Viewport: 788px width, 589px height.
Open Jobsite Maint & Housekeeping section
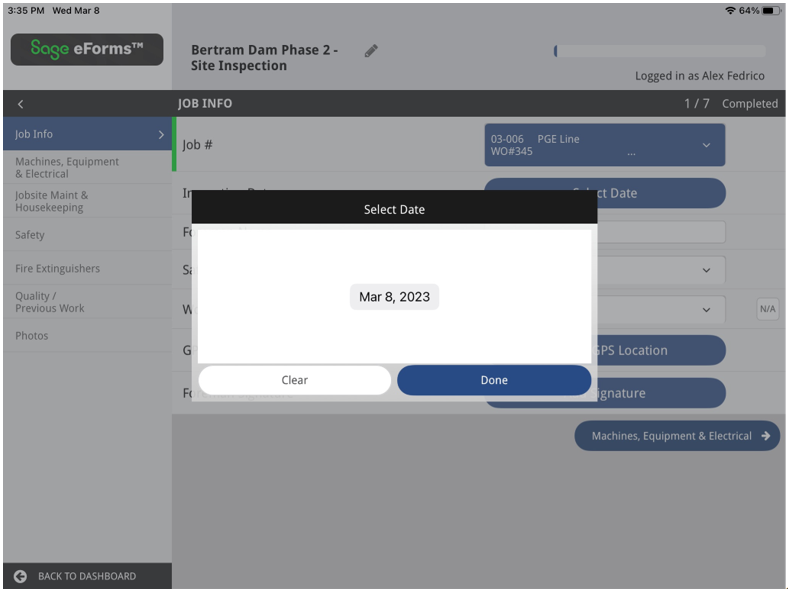tap(87, 201)
